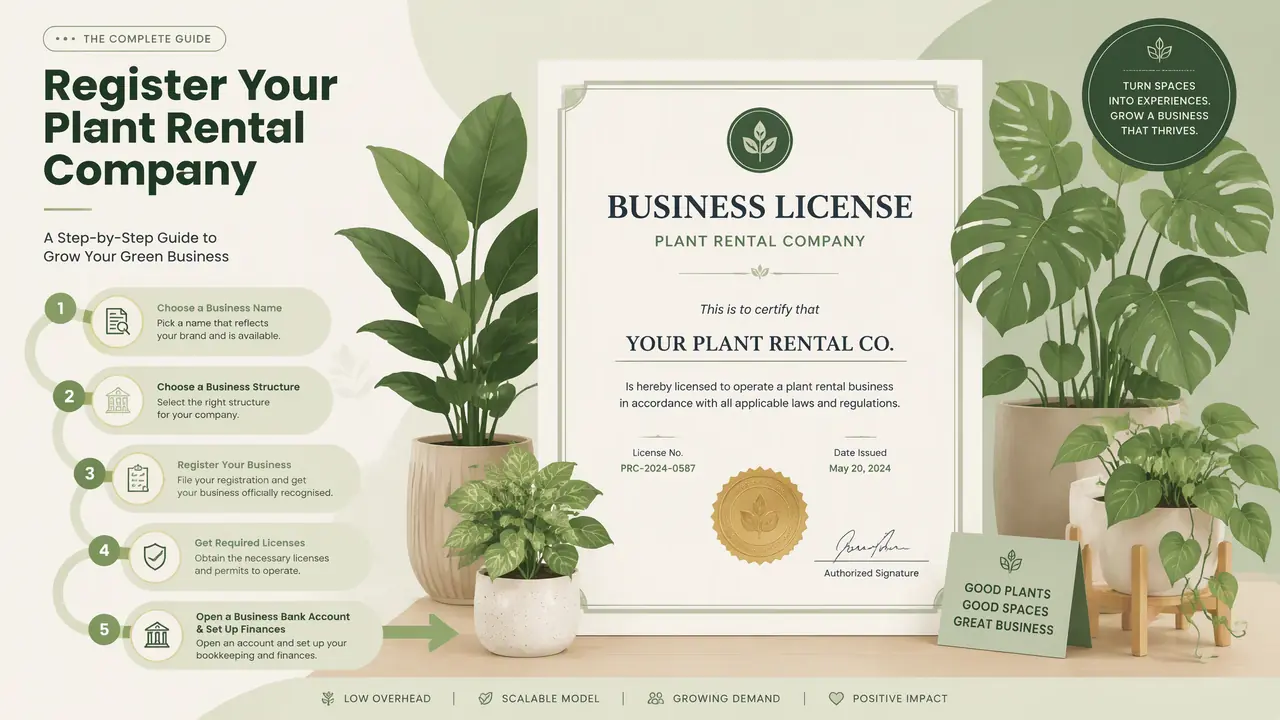Click the icon next to Scalable Model

tap(486, 698)
